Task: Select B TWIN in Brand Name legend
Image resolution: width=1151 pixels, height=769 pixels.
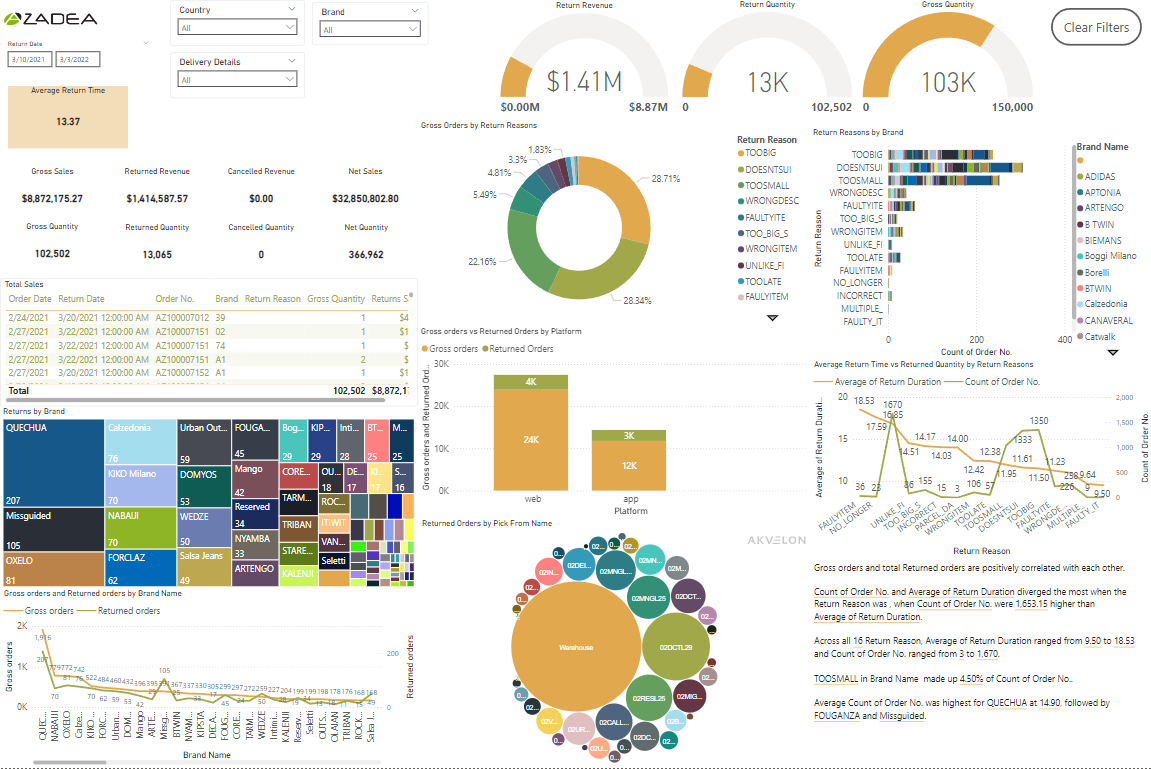Action: (1095, 225)
